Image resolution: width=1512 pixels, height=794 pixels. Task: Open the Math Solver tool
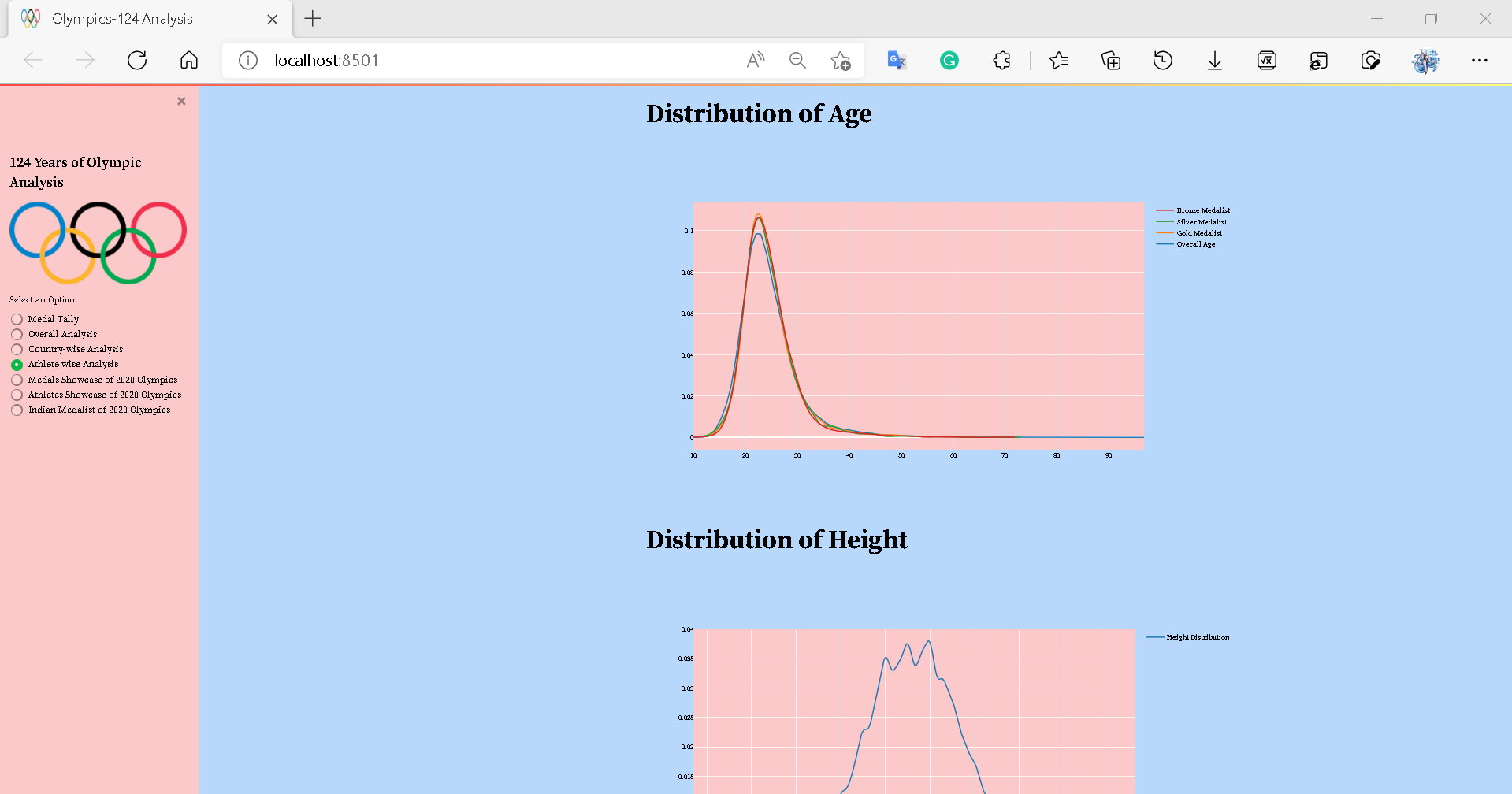[1267, 60]
